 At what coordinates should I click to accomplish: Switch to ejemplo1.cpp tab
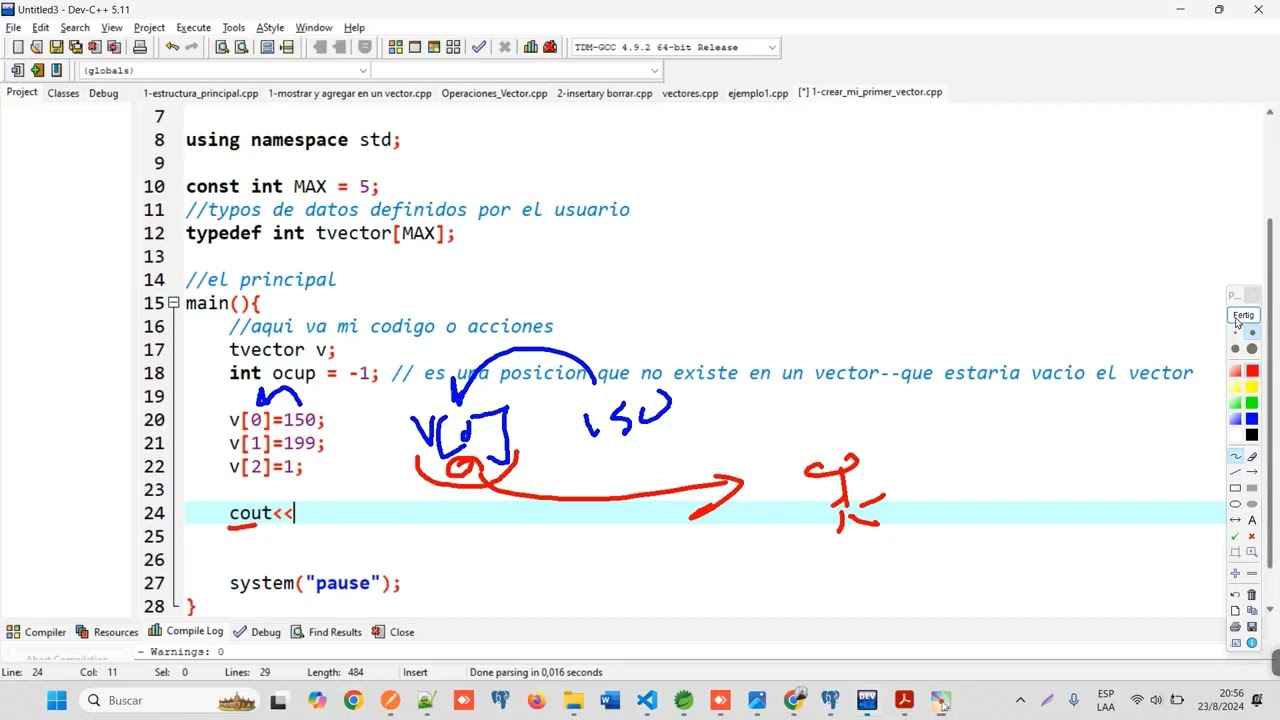click(x=758, y=93)
